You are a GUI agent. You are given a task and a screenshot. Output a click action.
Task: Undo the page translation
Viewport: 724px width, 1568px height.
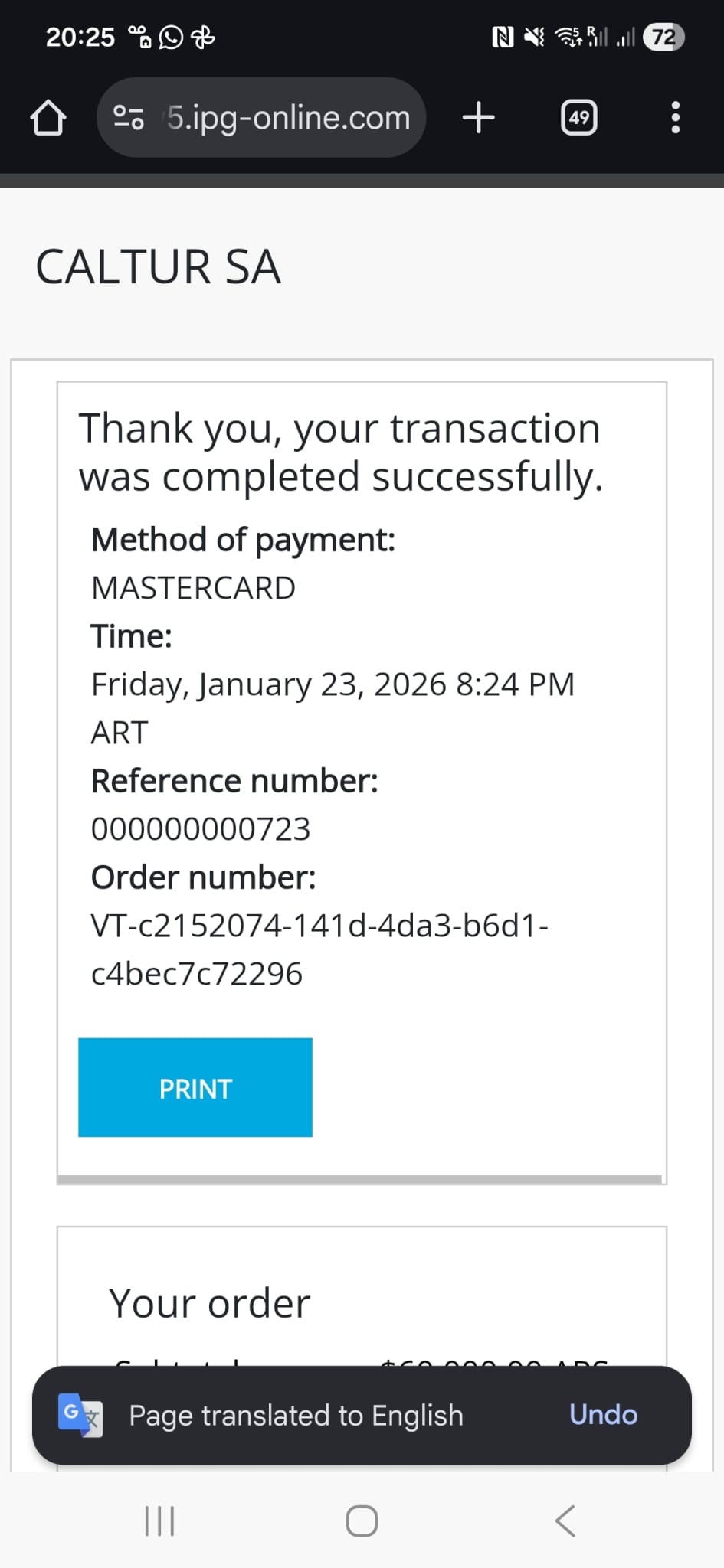[x=603, y=1415]
